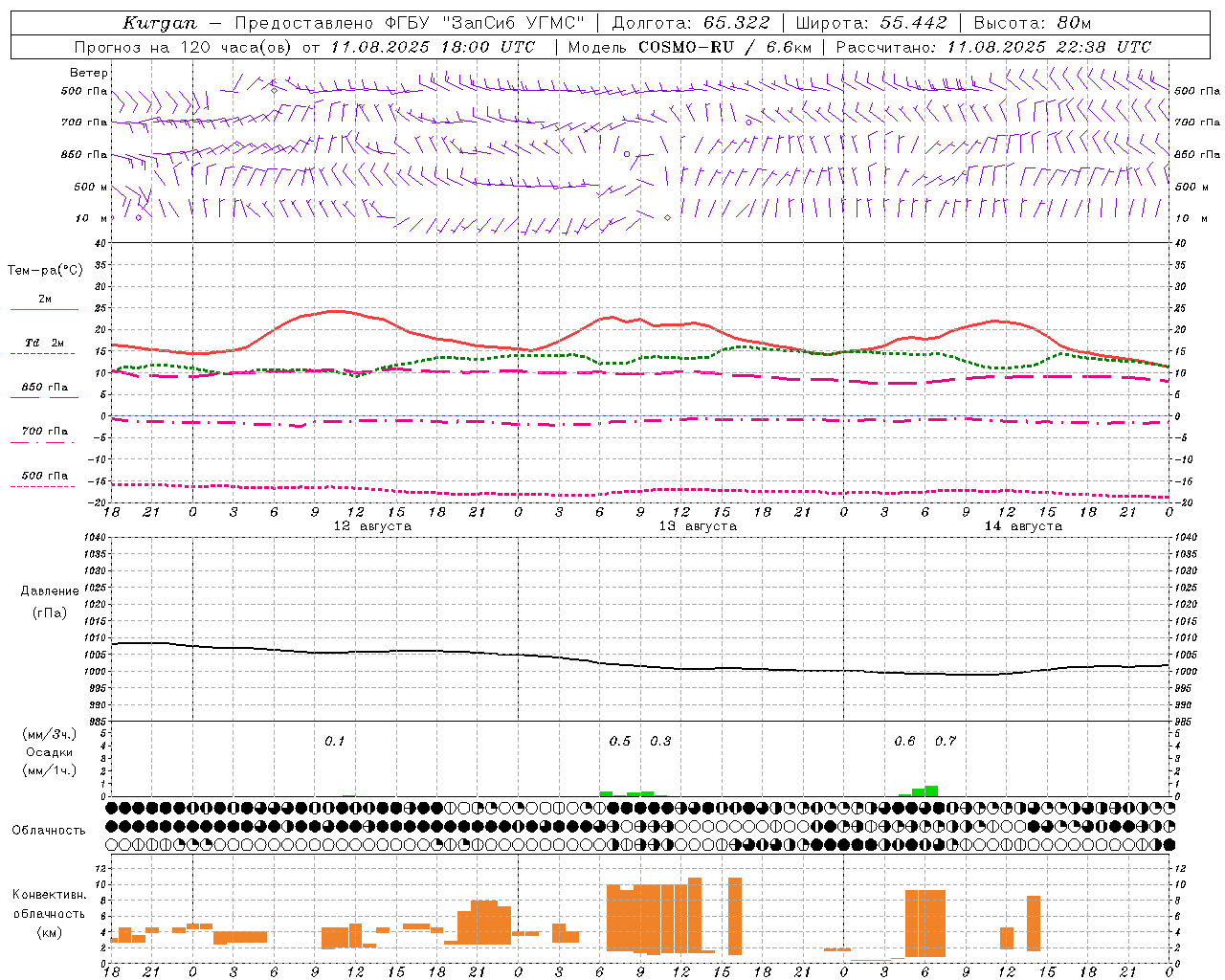Click the precipitation value "0.7"
This screenshot has height=980, width=1225.
946,741
